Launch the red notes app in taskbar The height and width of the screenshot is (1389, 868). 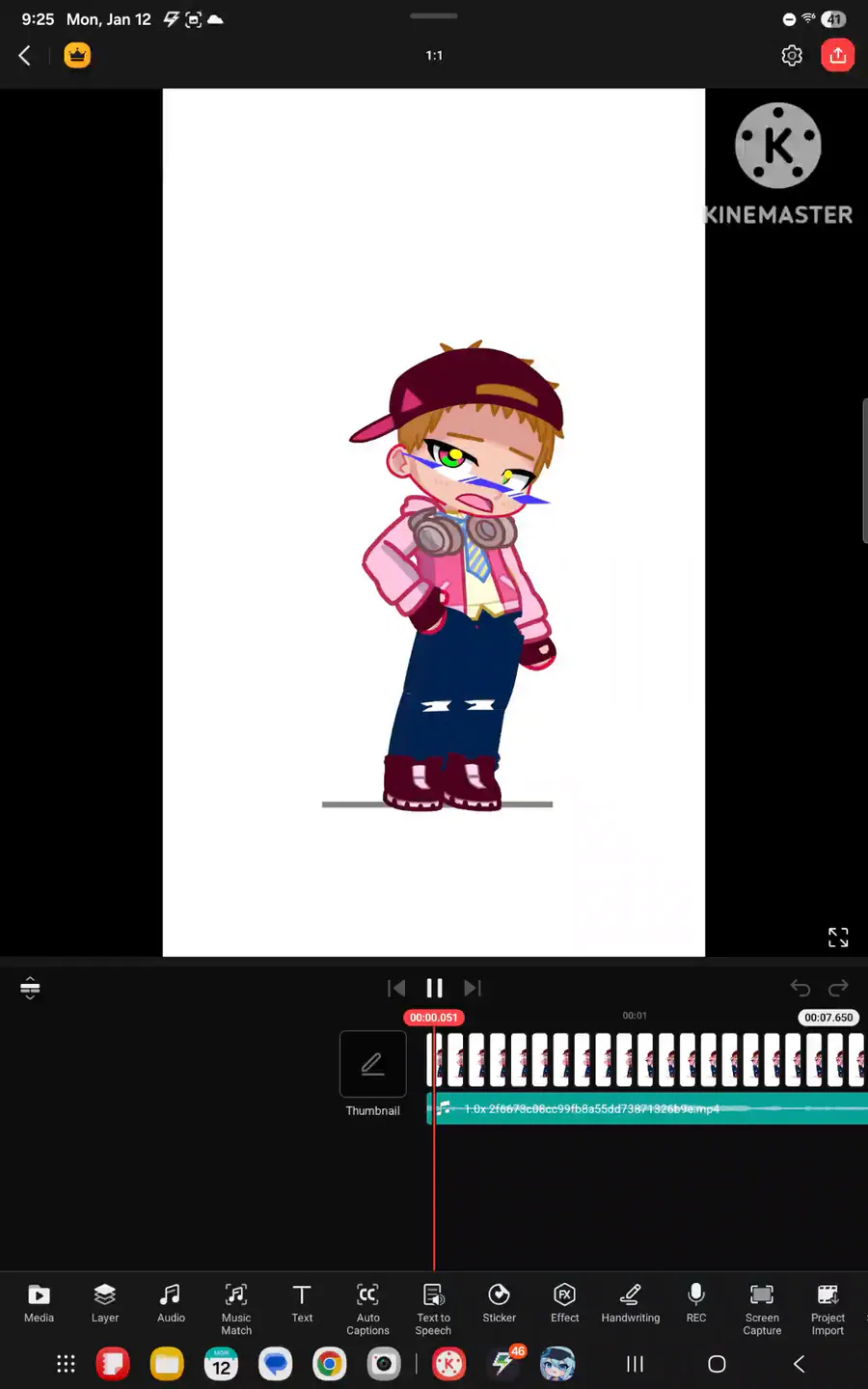(x=113, y=1364)
